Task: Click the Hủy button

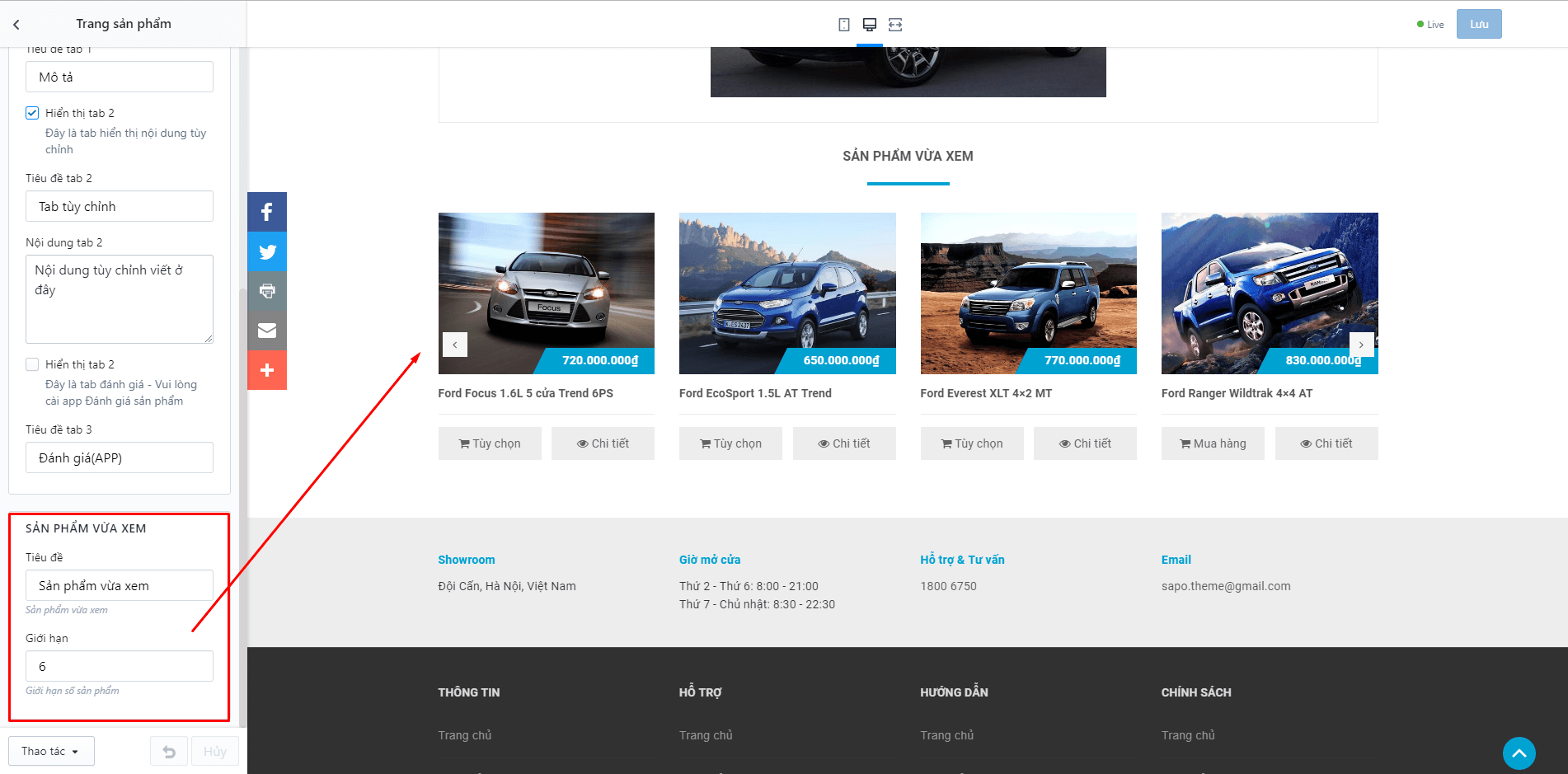Action: (215, 752)
